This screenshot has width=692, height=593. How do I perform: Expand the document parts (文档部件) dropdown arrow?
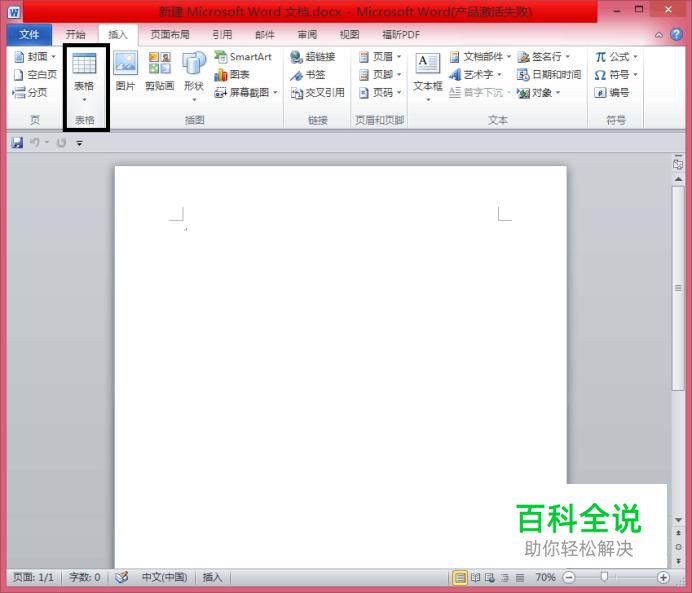click(508, 56)
